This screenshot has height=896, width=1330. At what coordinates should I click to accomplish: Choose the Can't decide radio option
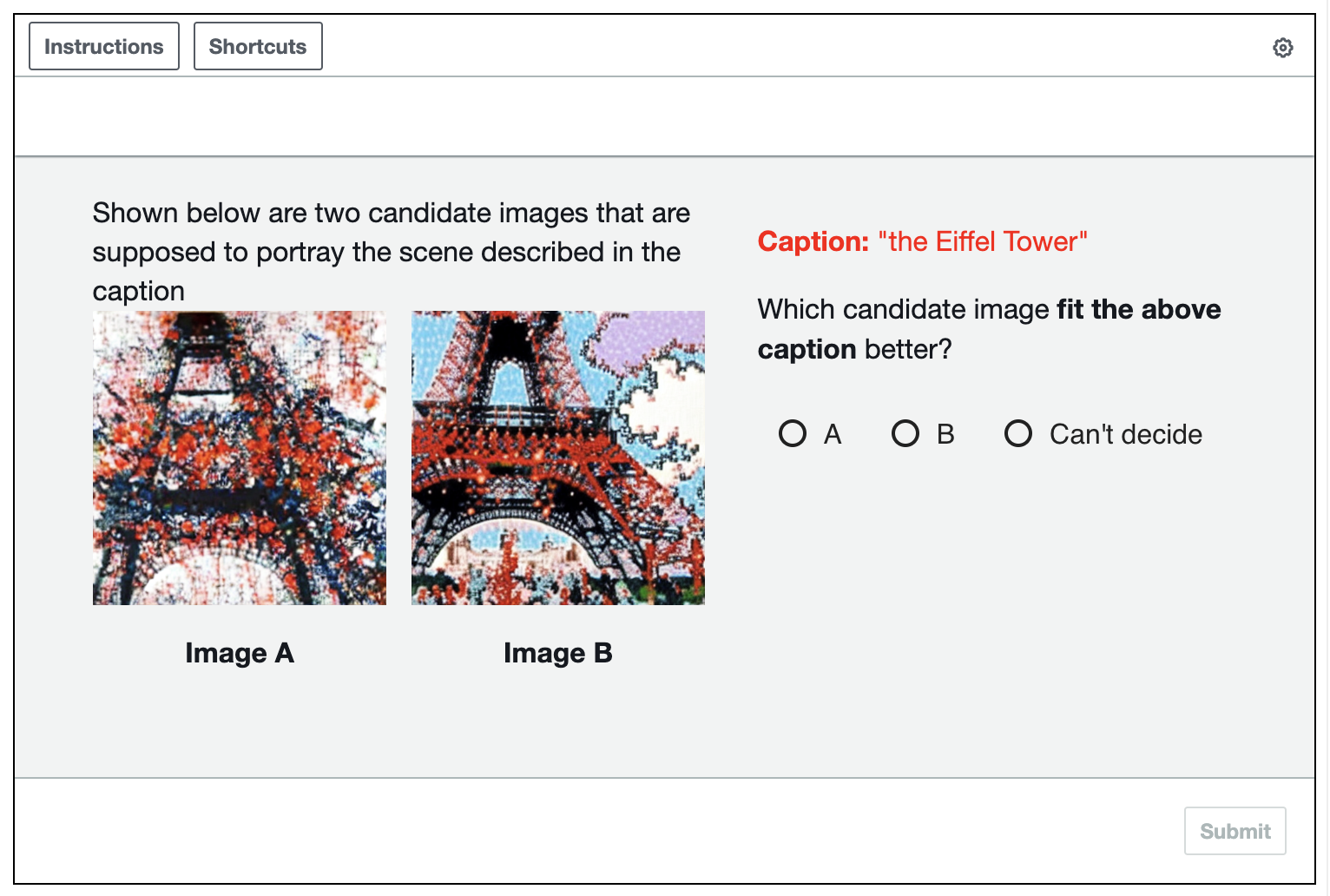(1017, 433)
